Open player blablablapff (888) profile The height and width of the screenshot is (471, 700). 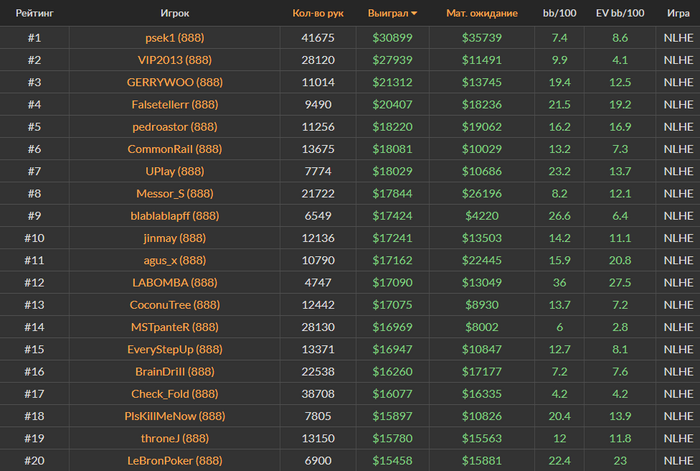(x=175, y=216)
